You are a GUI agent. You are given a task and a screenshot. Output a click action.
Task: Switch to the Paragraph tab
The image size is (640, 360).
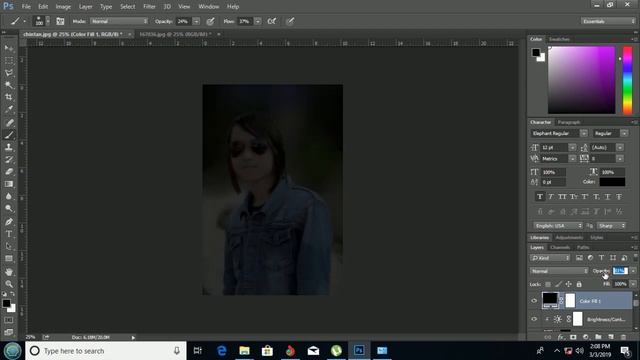[x=569, y=122]
